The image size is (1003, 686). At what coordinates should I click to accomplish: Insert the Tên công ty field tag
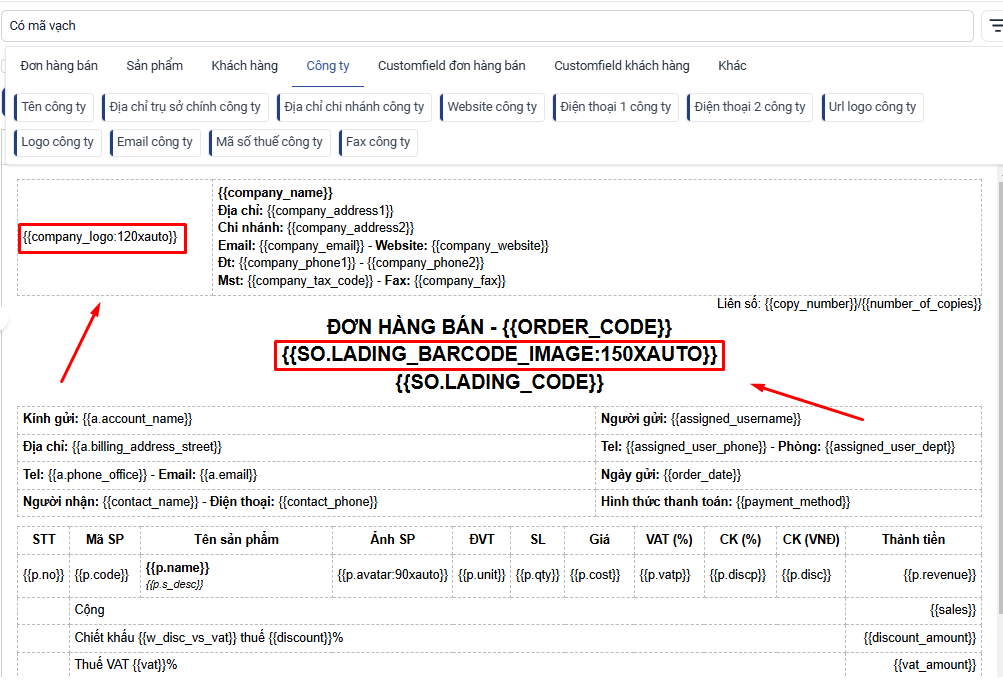(x=54, y=107)
